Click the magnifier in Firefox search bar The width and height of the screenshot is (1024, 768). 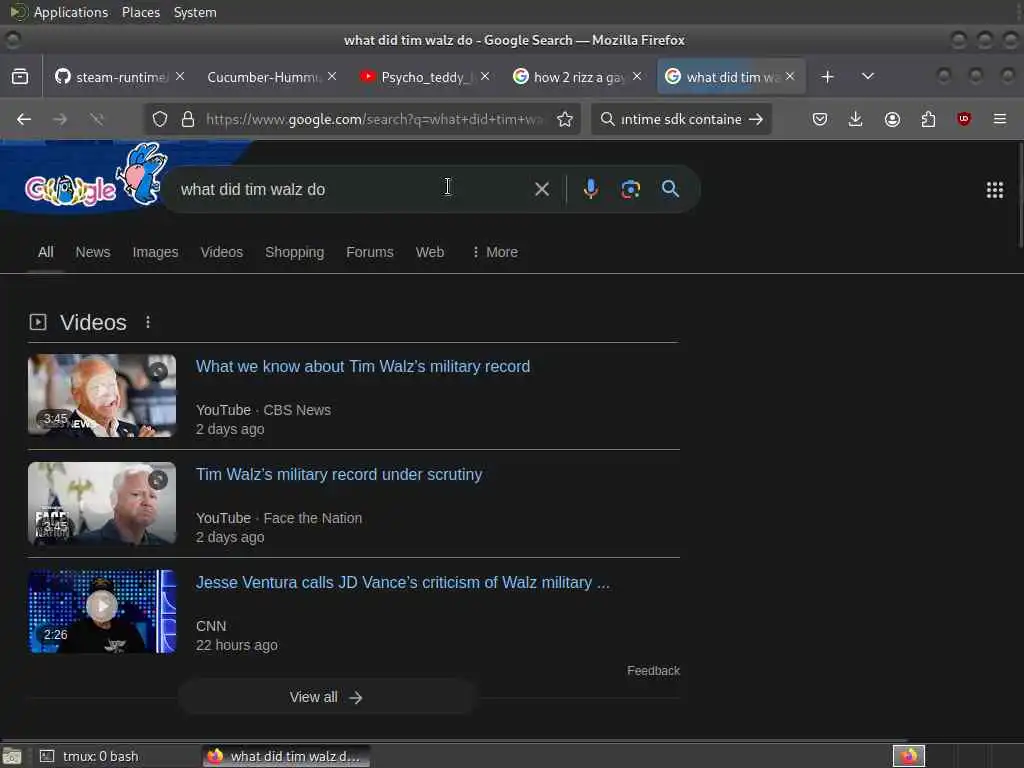pos(607,119)
